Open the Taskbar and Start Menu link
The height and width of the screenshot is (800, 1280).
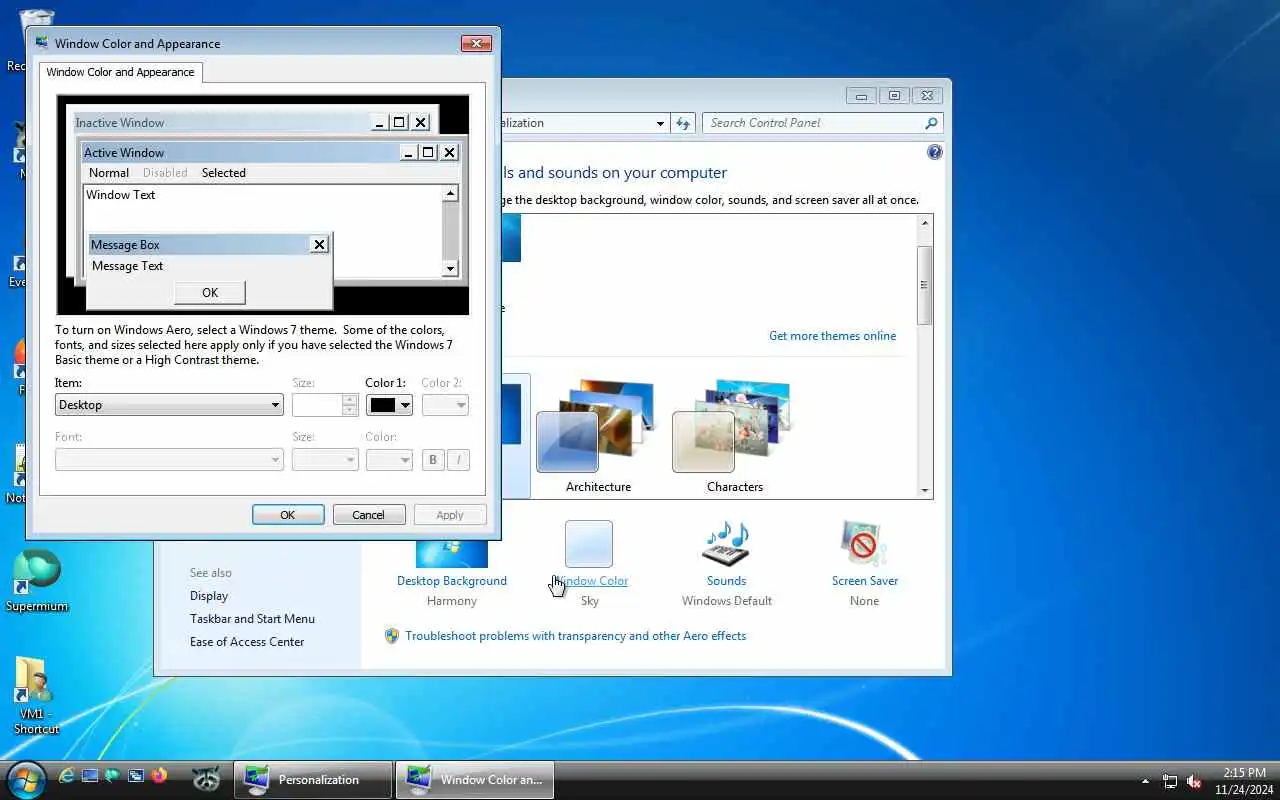252,619
